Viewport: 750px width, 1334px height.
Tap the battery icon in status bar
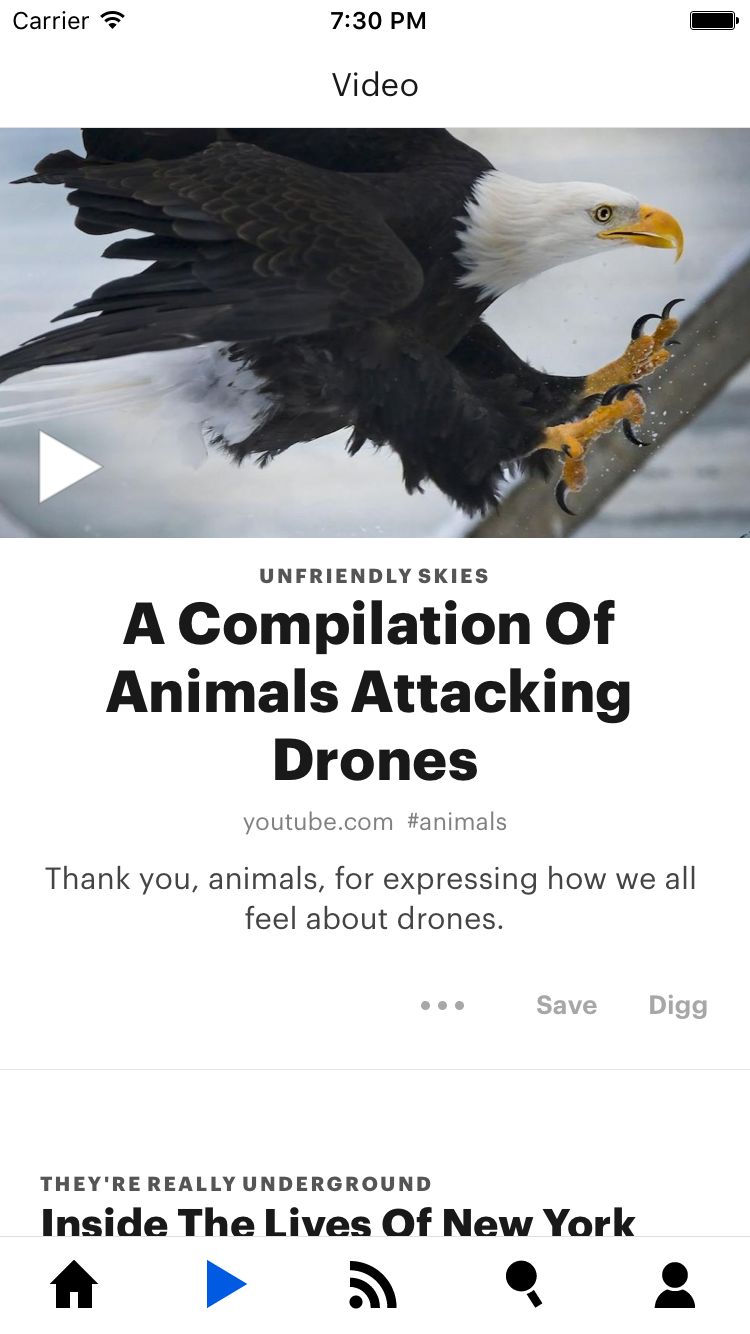pos(714,20)
